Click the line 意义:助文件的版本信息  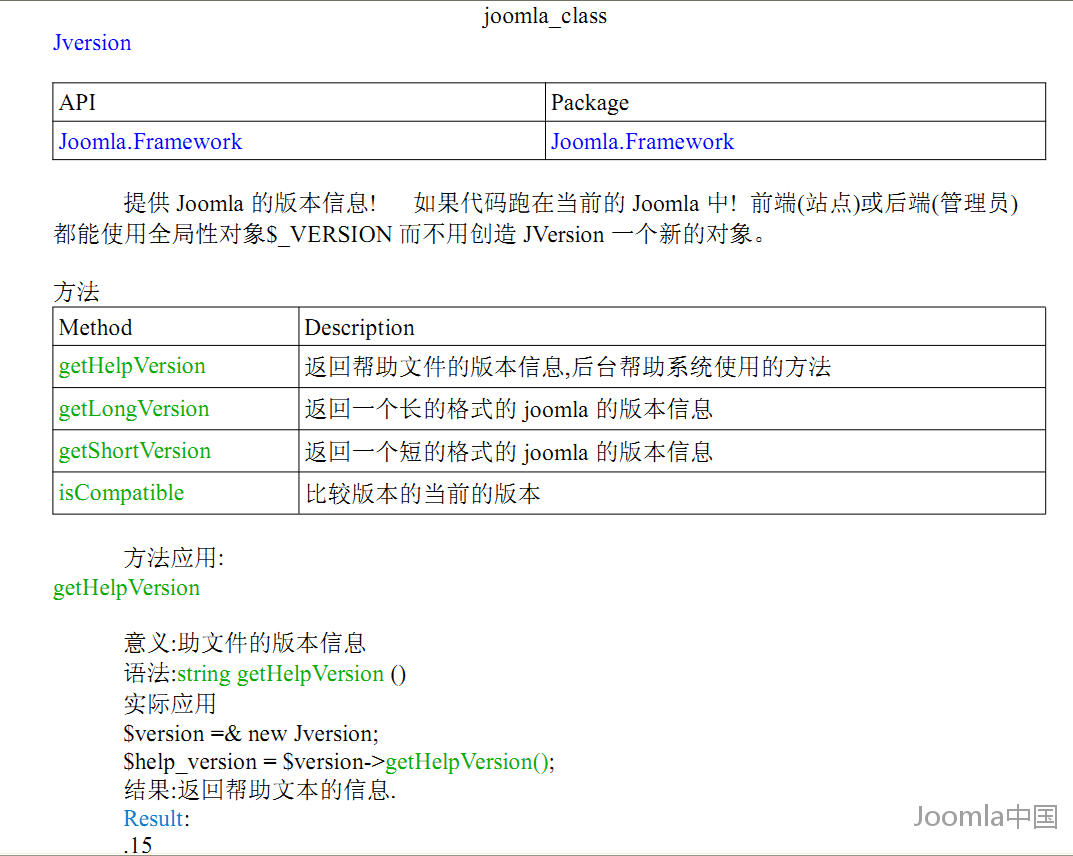[244, 643]
